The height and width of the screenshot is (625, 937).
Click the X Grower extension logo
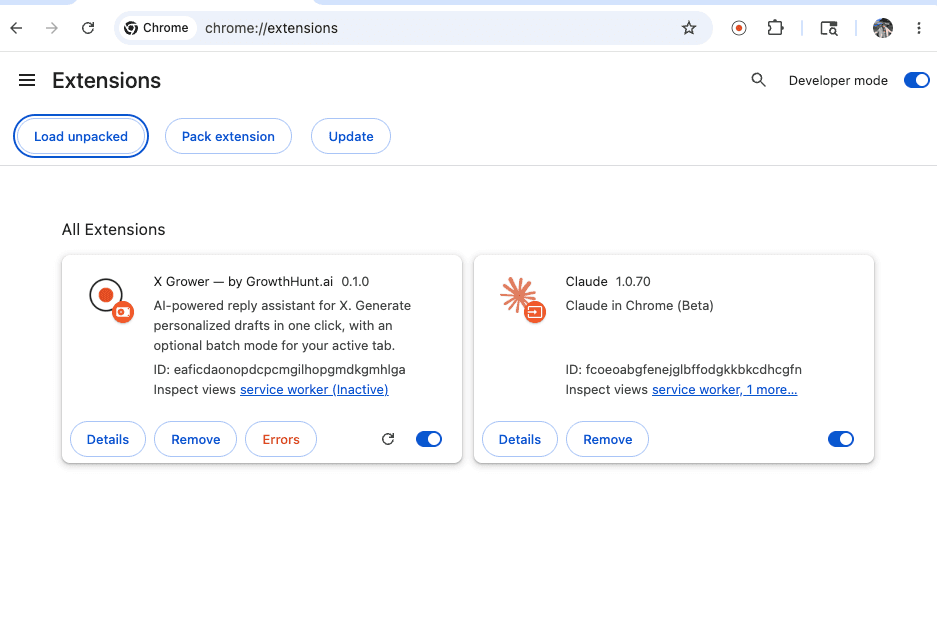[111, 300]
